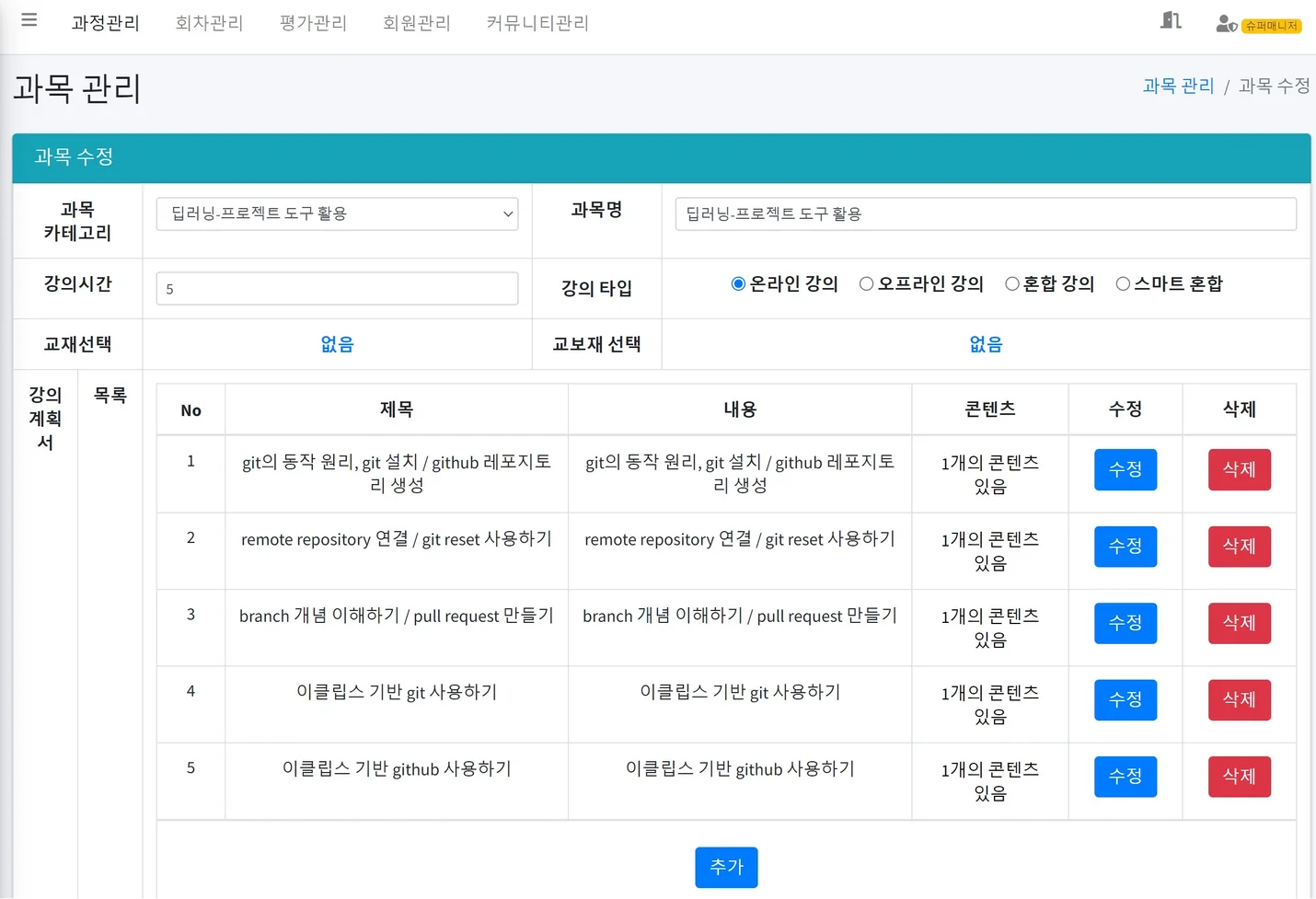Delete row 4 이클립스 기반 git lesson
The height and width of the screenshot is (899, 1316).
click(1240, 699)
